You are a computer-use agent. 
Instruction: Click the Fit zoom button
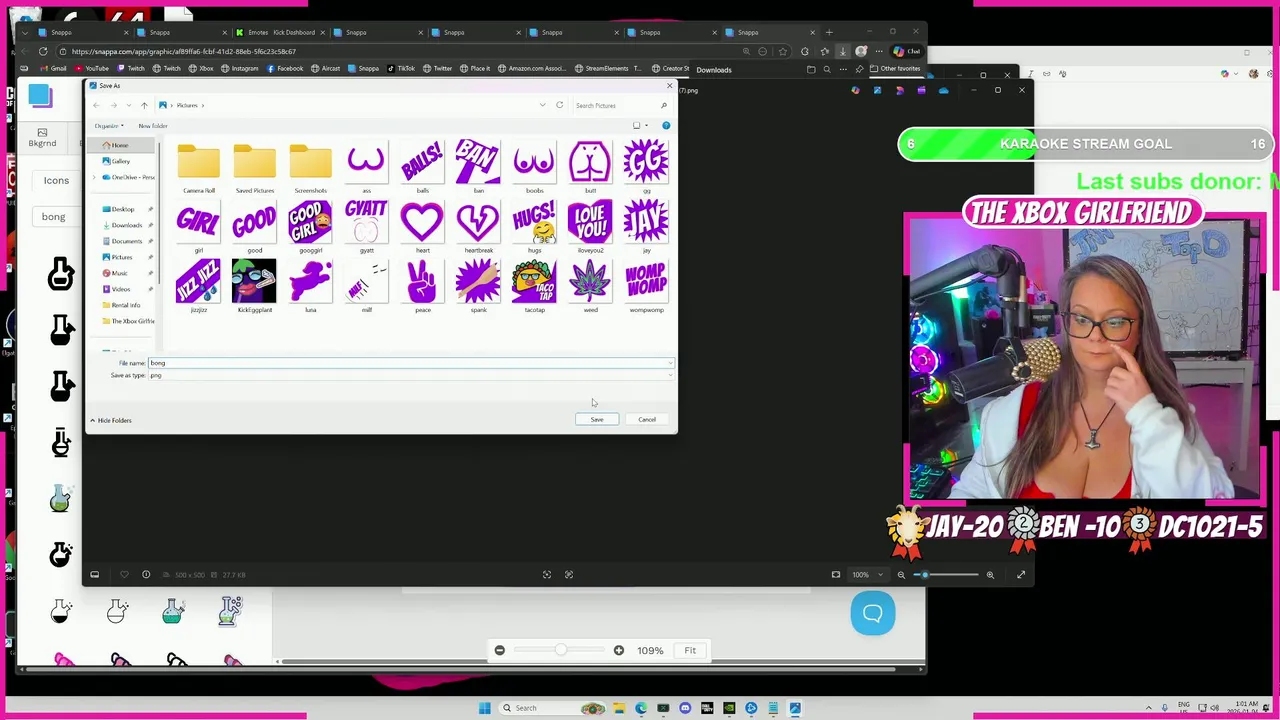[x=690, y=650]
